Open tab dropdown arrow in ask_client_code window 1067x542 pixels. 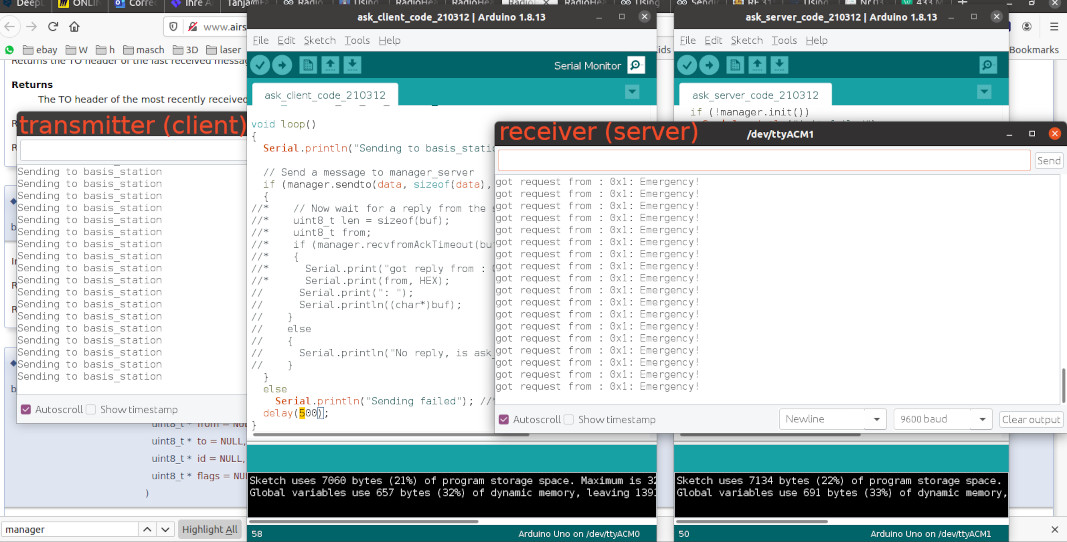pos(632,91)
